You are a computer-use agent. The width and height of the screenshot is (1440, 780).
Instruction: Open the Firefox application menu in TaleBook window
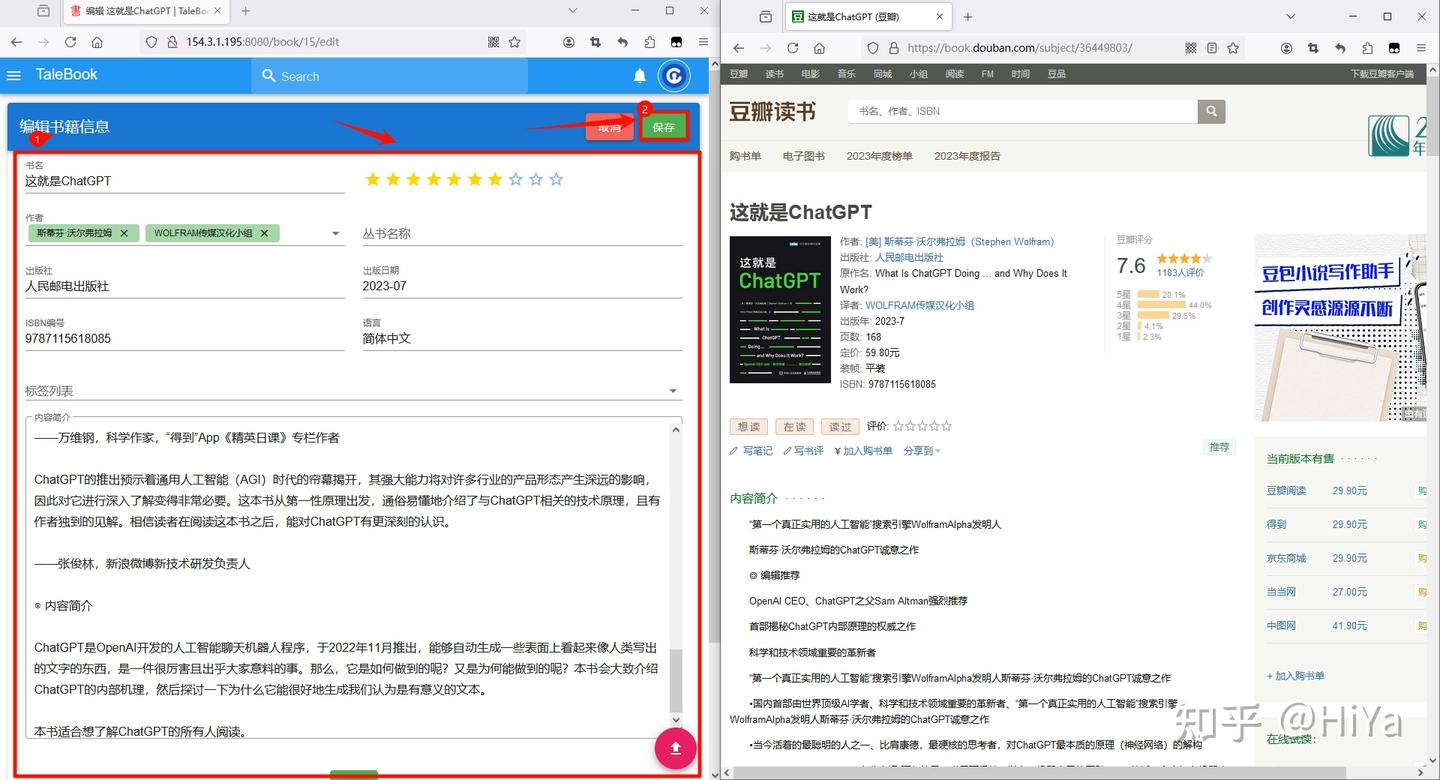tap(703, 42)
